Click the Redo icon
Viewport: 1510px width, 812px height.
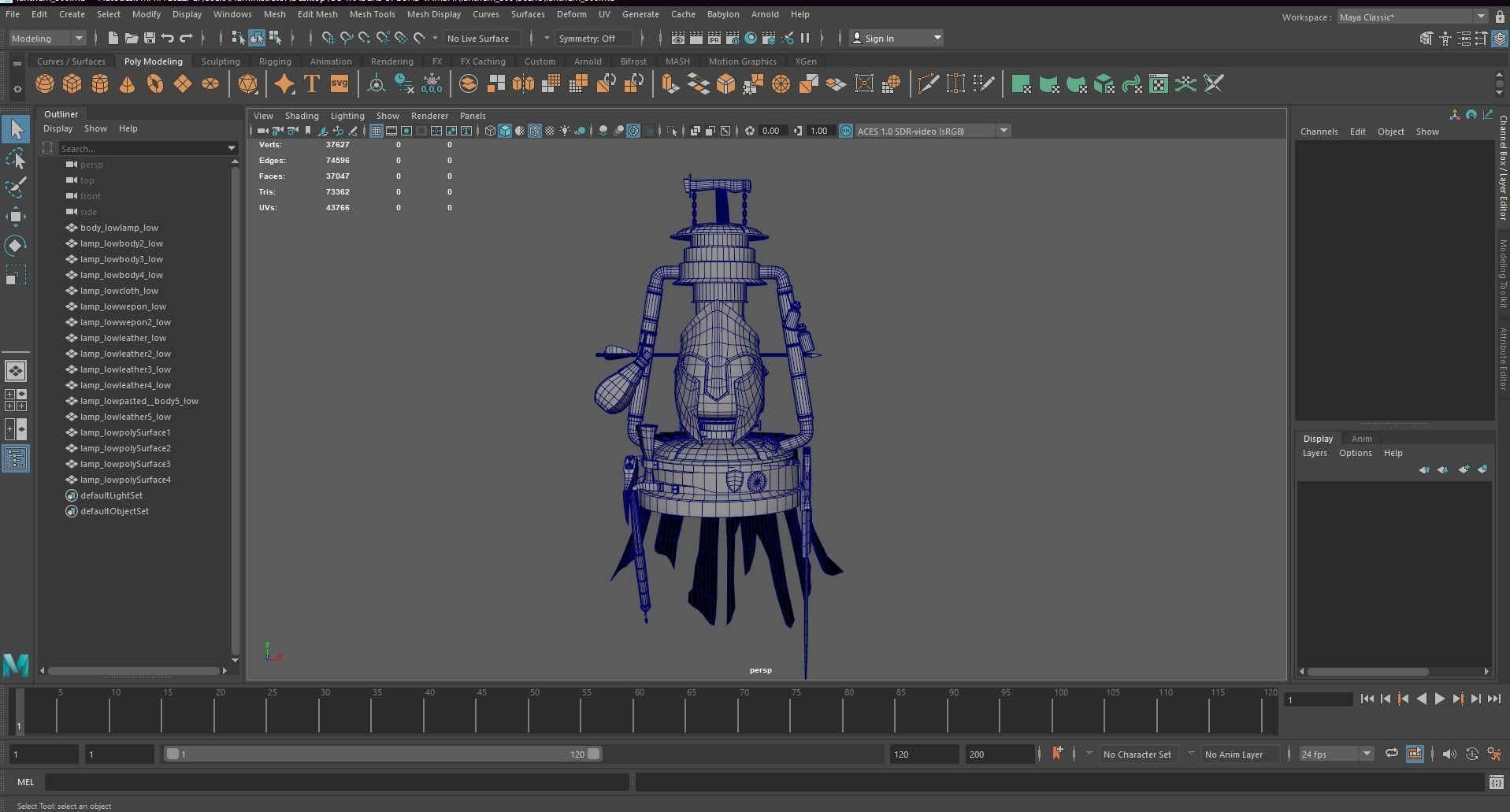click(x=186, y=38)
